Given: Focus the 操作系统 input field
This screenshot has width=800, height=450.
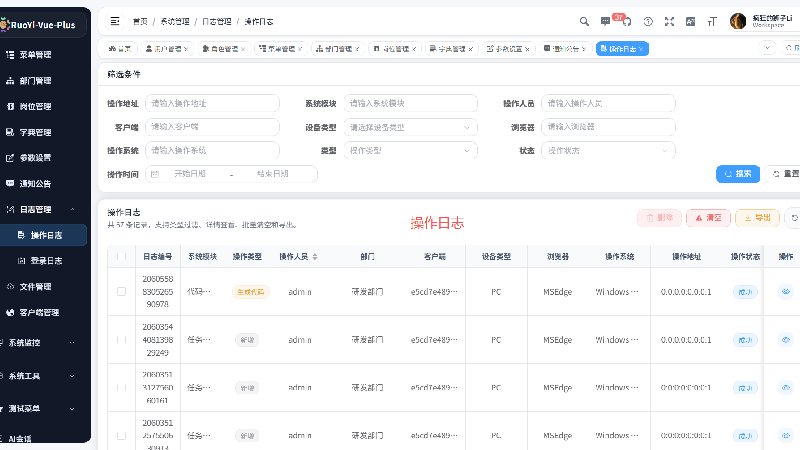Looking at the screenshot, I should [x=212, y=151].
